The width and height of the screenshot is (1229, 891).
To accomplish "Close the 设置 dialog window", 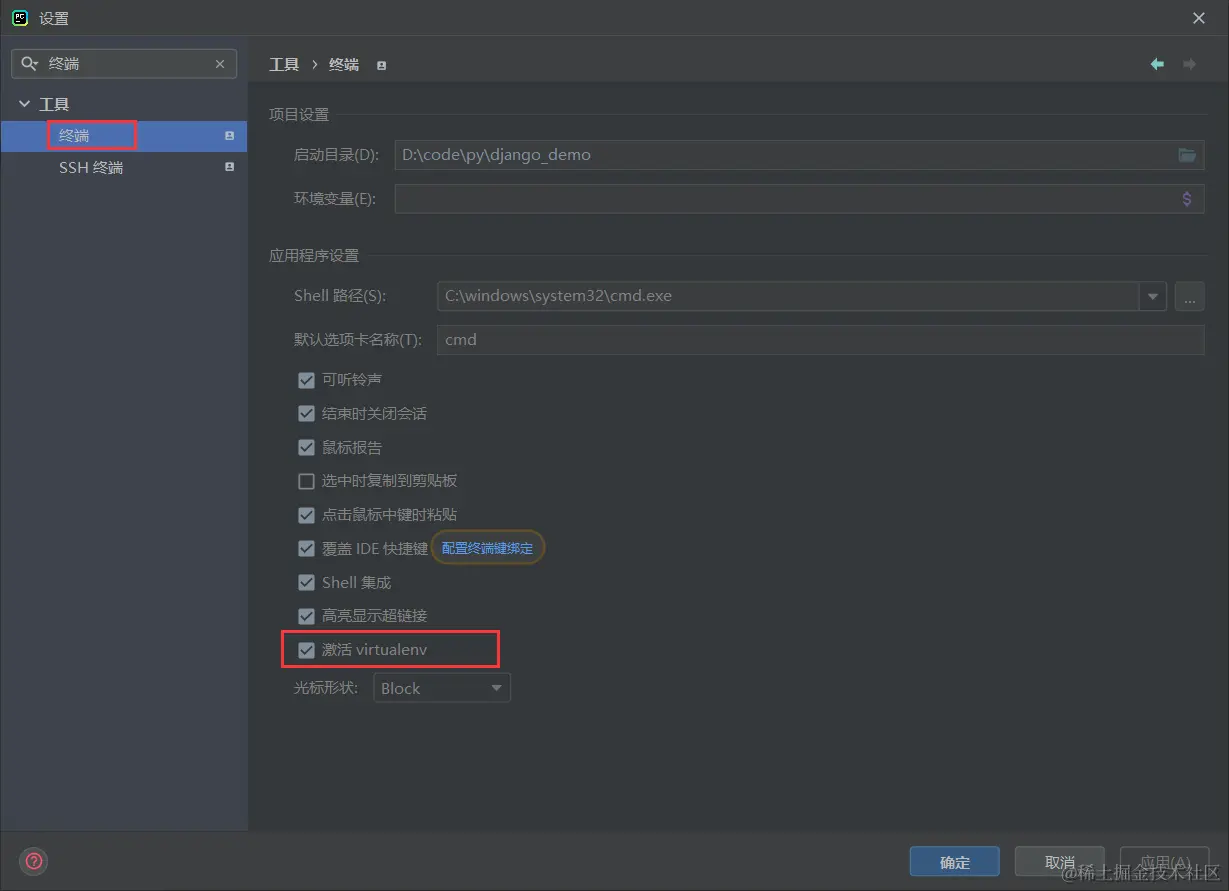I will tap(1199, 18).
